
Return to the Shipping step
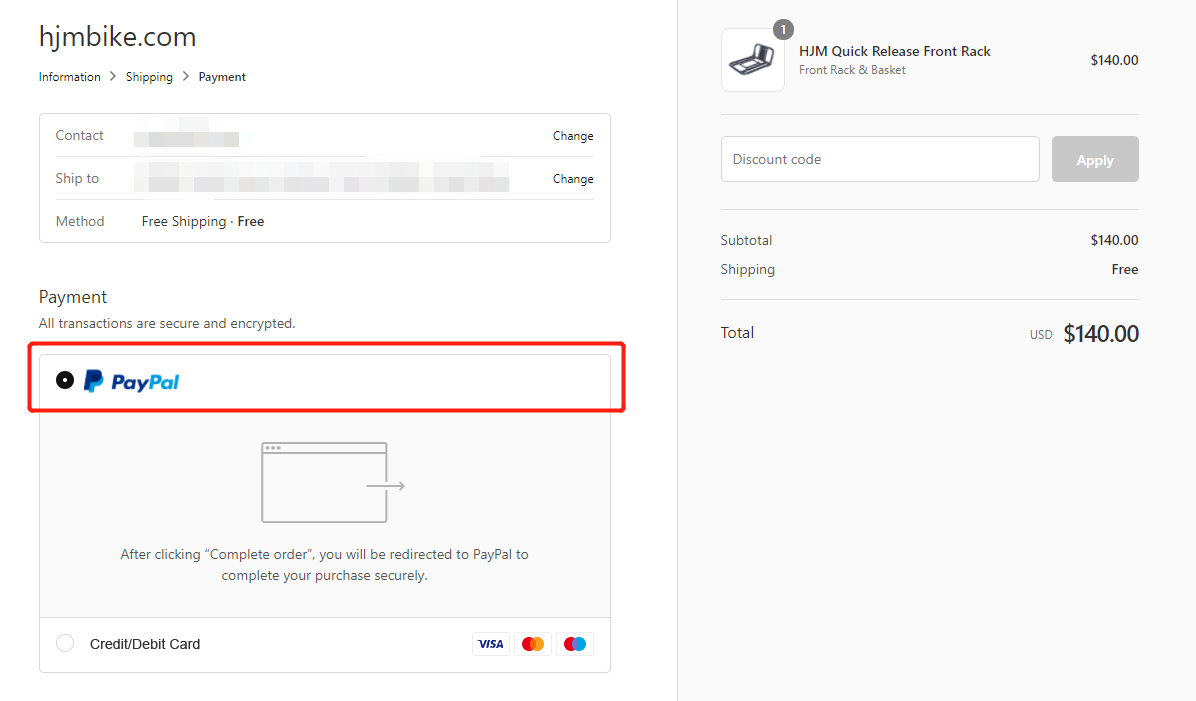click(149, 77)
